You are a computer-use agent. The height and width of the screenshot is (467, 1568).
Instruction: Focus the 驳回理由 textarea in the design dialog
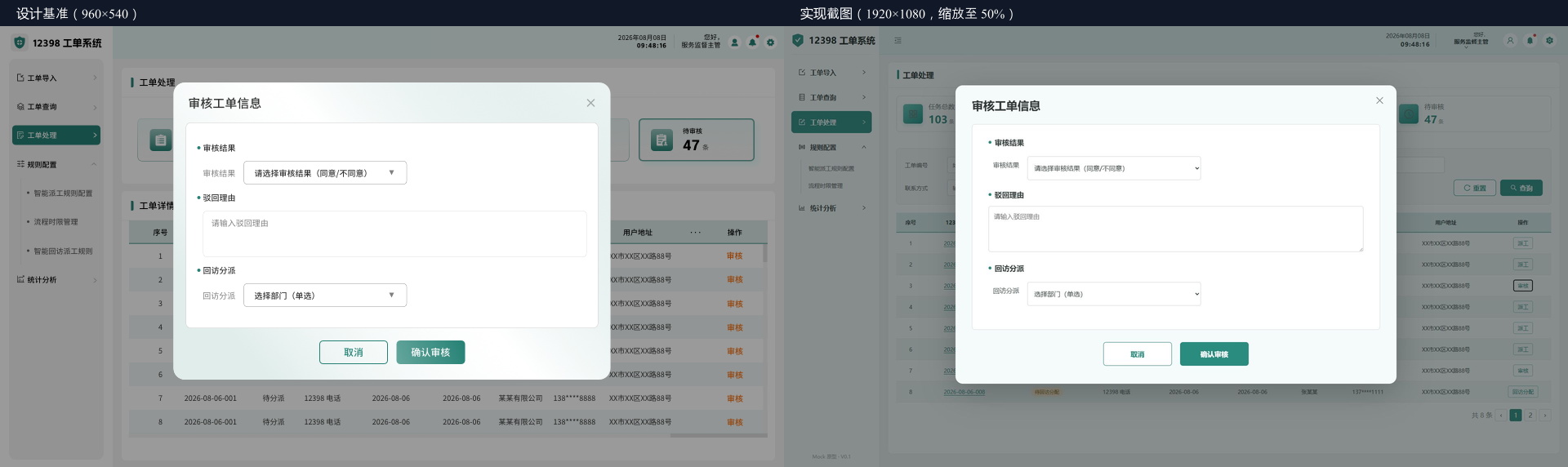point(394,233)
